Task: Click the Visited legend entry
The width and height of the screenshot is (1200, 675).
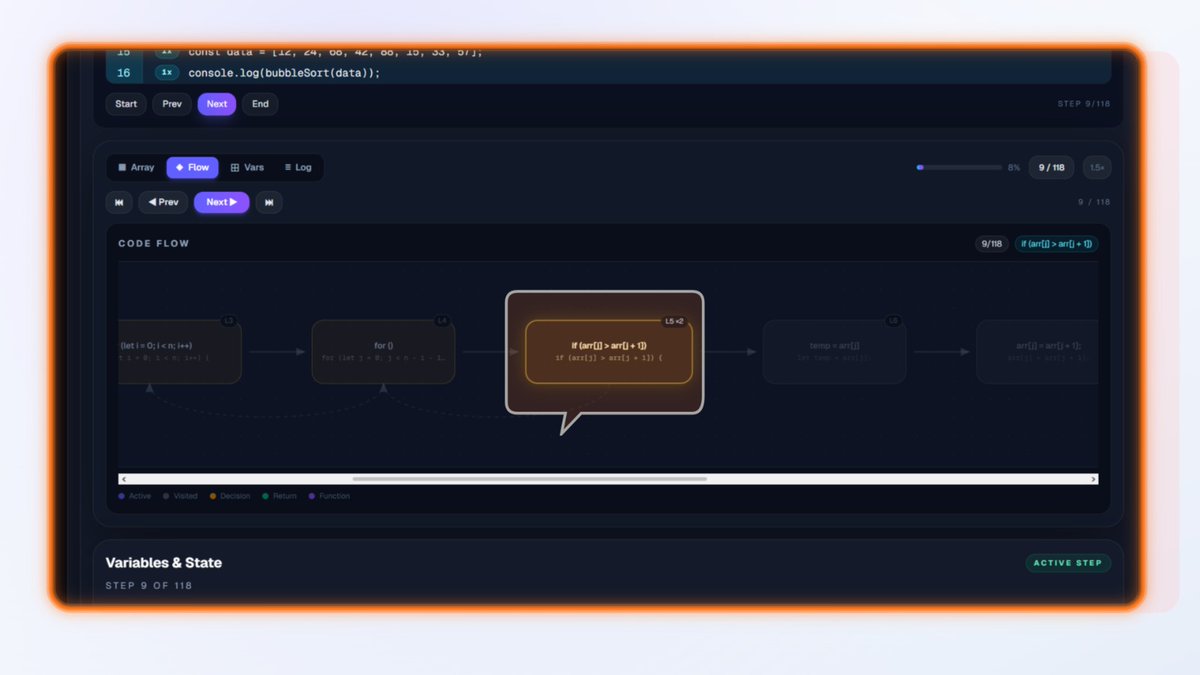Action: [180, 496]
